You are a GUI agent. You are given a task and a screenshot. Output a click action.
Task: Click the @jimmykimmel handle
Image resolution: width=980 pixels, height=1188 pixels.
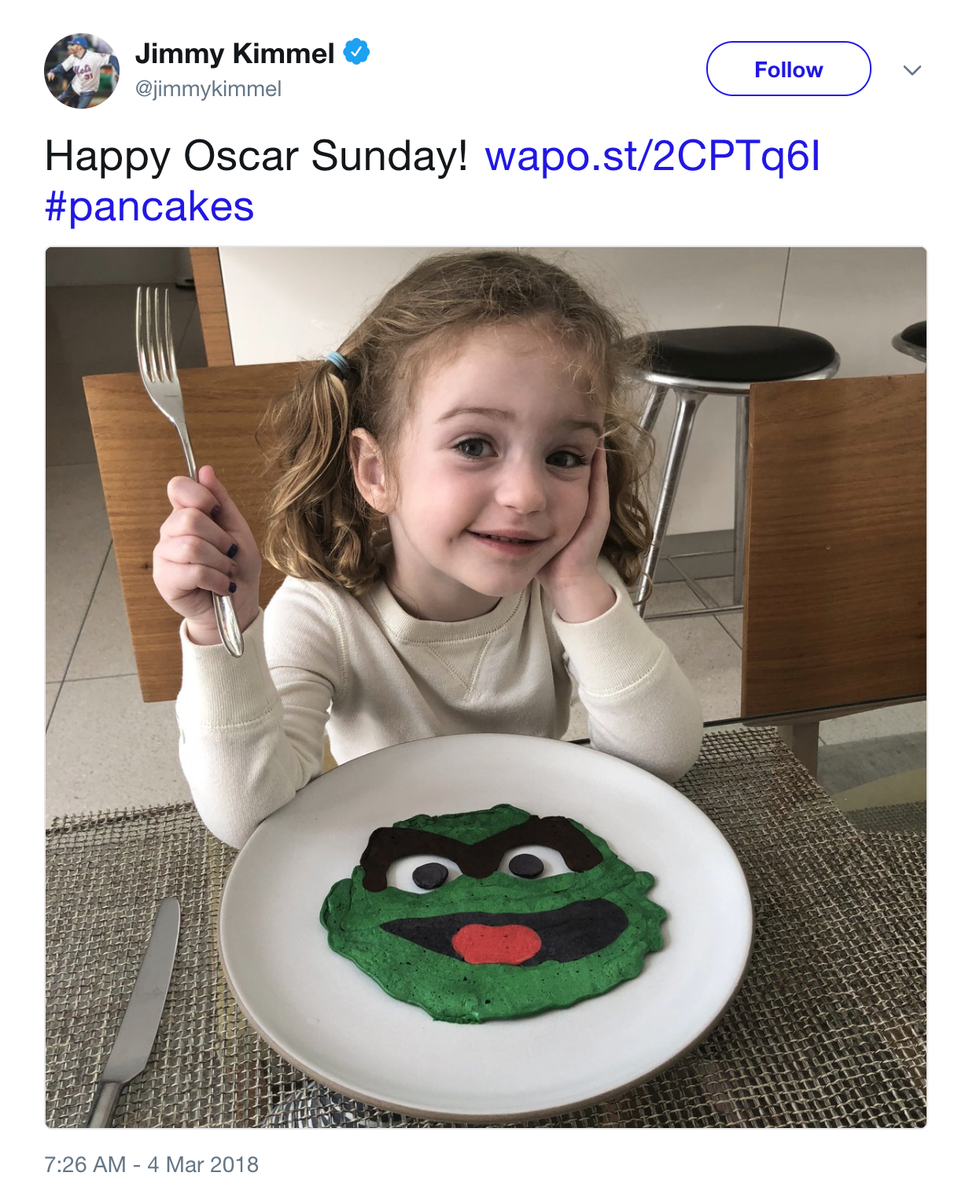point(208,89)
